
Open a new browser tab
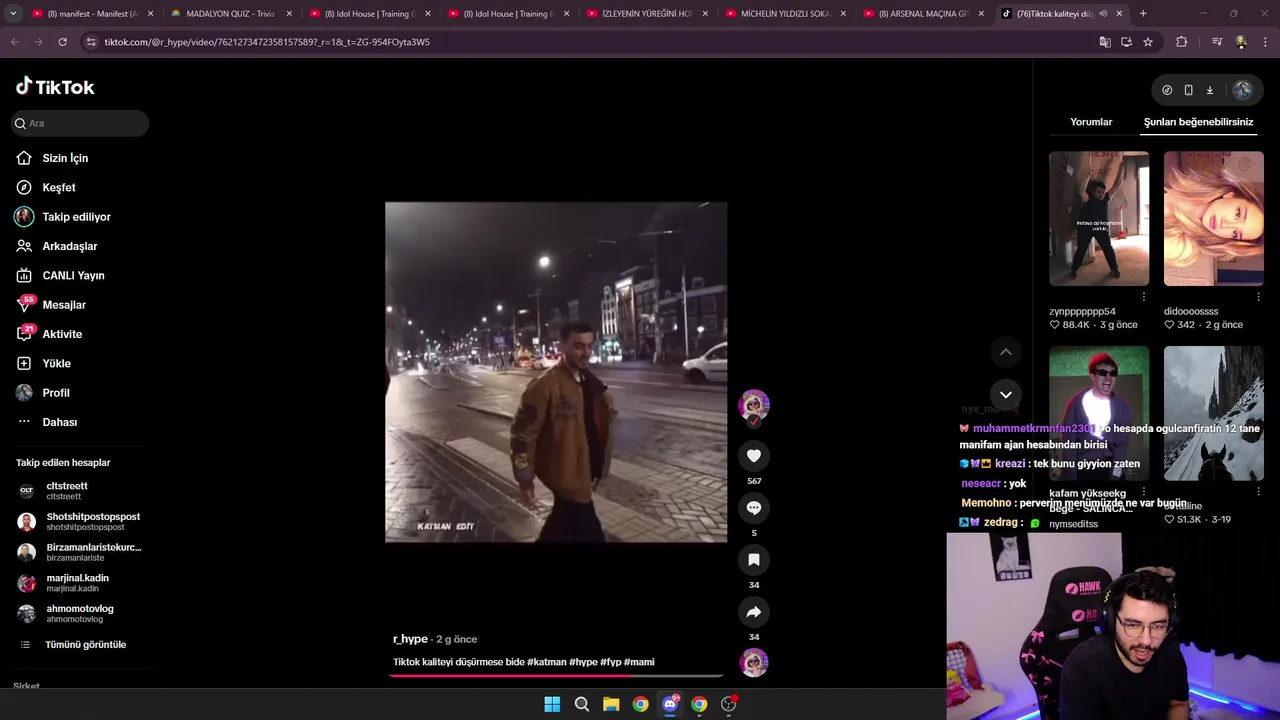pyautogui.click(x=1143, y=14)
